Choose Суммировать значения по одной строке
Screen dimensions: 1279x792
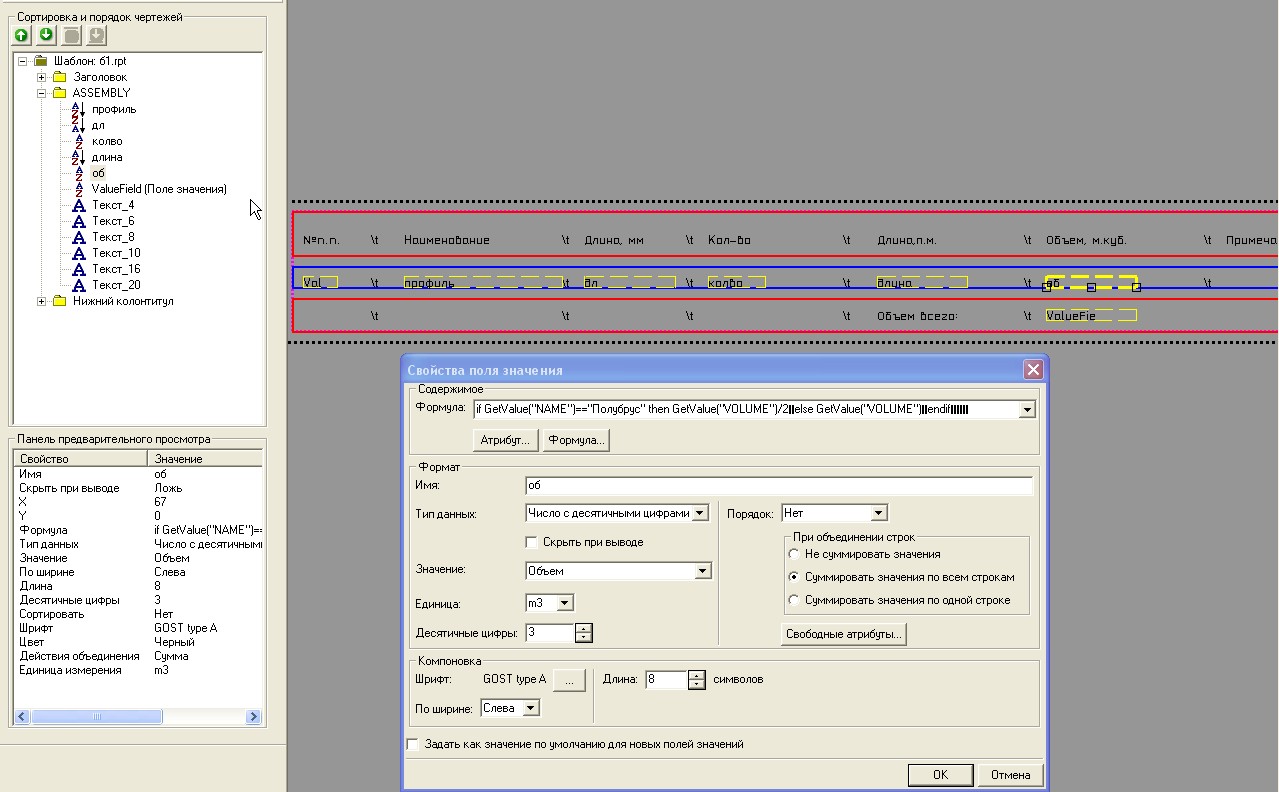coord(794,600)
